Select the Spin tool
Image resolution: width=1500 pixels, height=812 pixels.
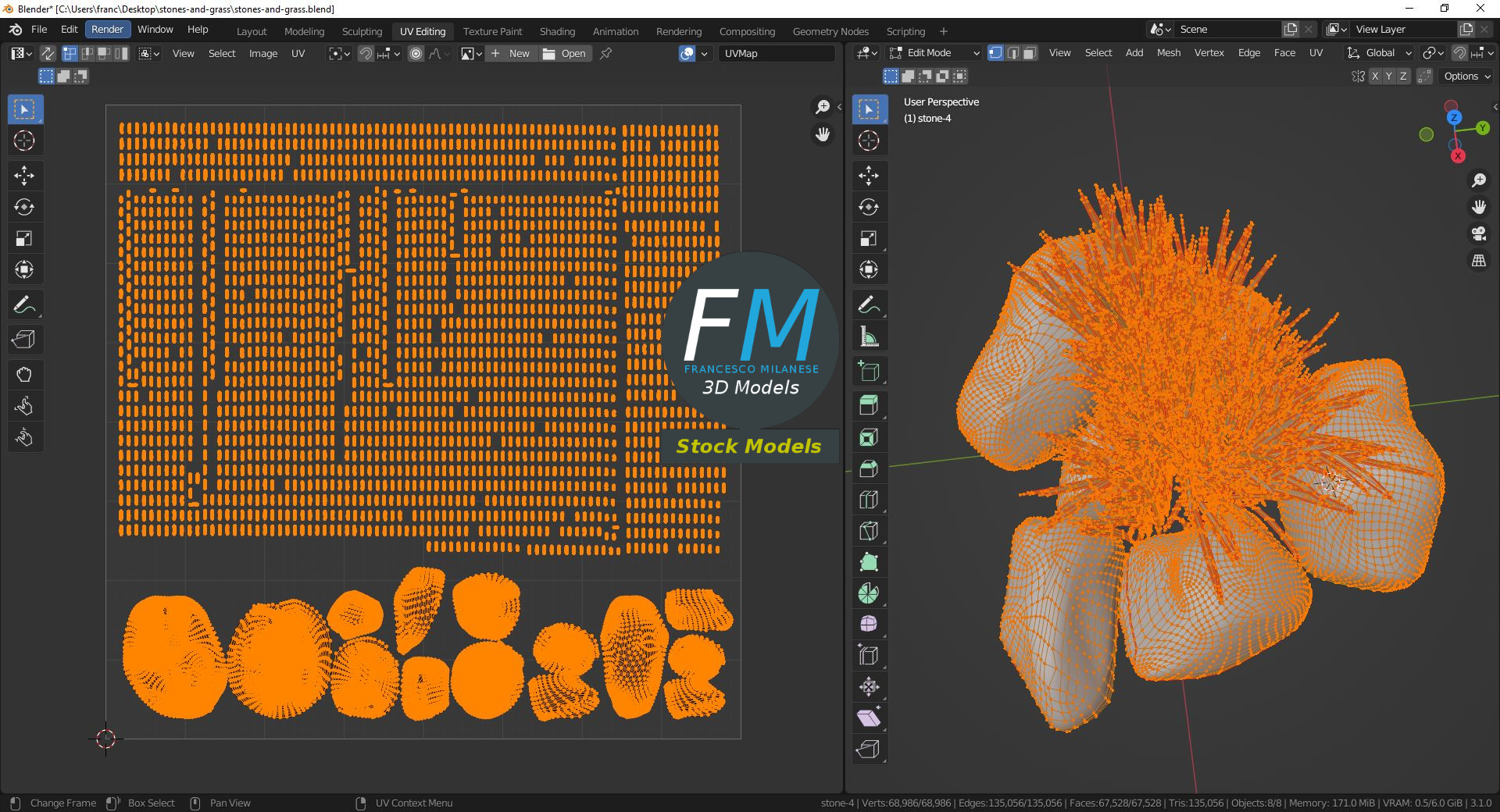pyautogui.click(x=869, y=593)
